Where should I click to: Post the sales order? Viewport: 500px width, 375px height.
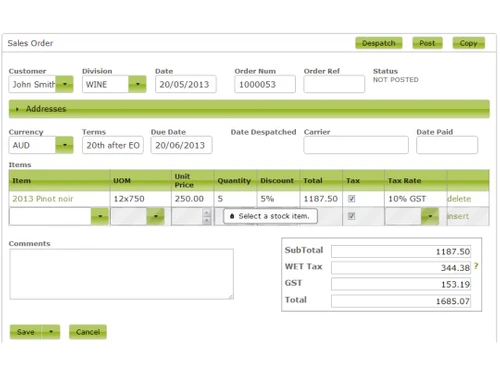pyautogui.click(x=427, y=43)
